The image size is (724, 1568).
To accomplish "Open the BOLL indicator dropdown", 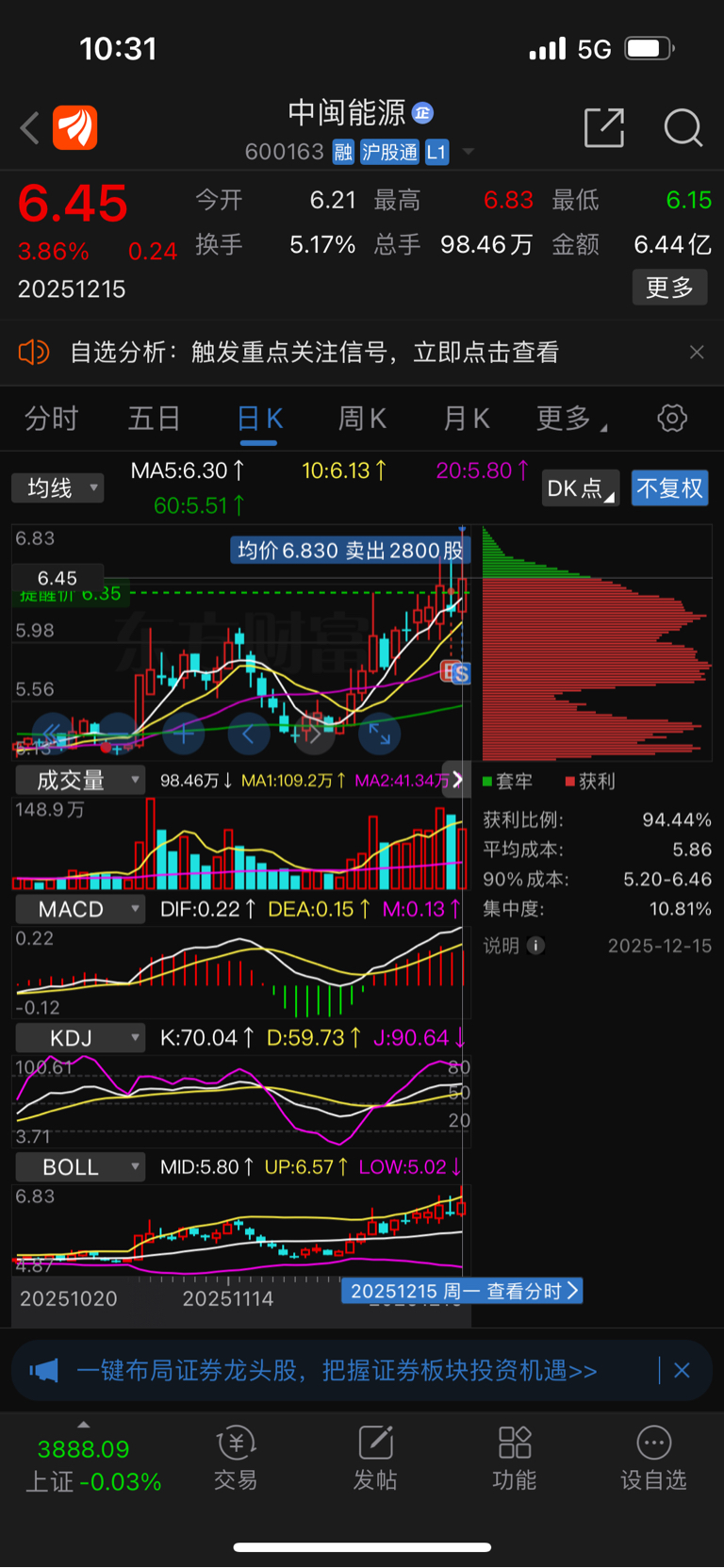I will pyautogui.click(x=79, y=1167).
